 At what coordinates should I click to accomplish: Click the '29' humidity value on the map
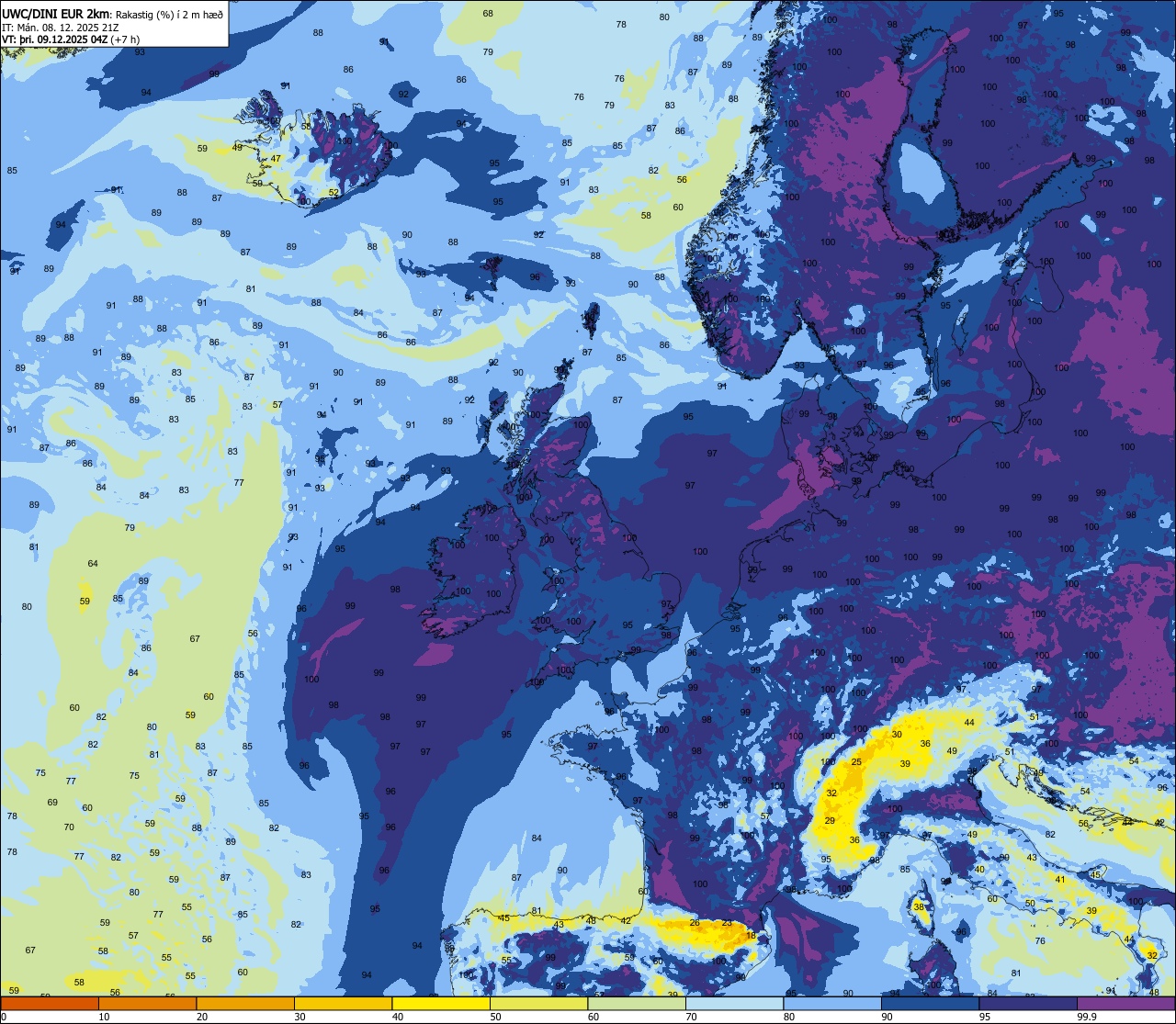[x=830, y=821]
